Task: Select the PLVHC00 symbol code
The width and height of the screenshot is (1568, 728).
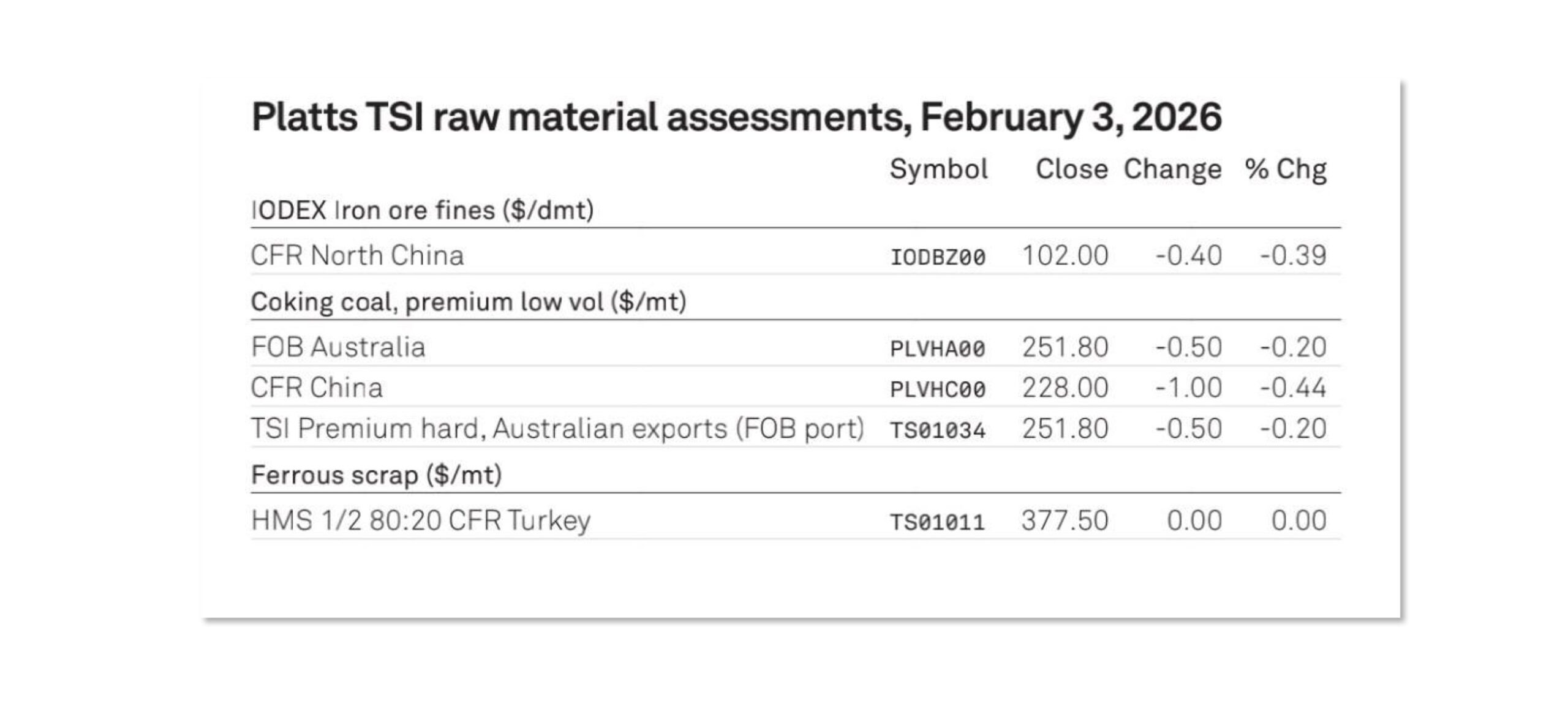Action: [x=938, y=389]
